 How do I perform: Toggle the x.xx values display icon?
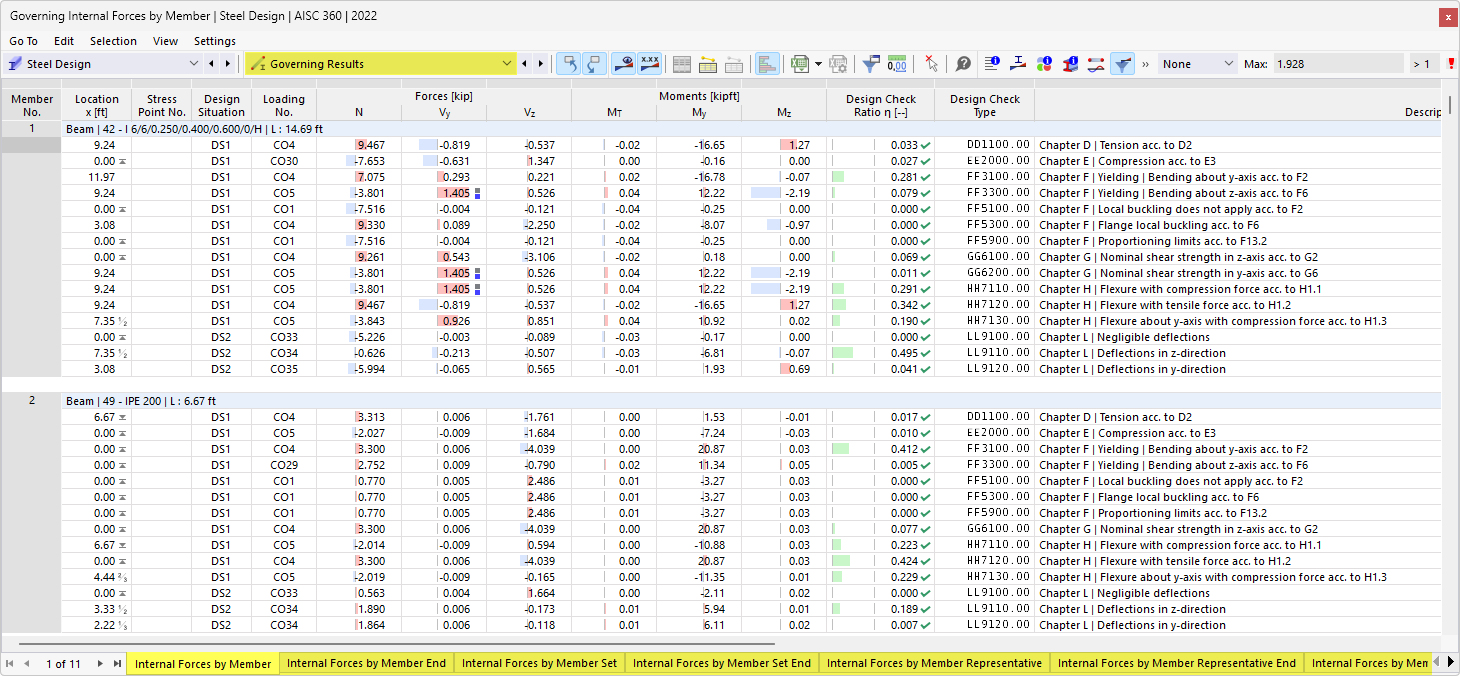pyautogui.click(x=650, y=64)
